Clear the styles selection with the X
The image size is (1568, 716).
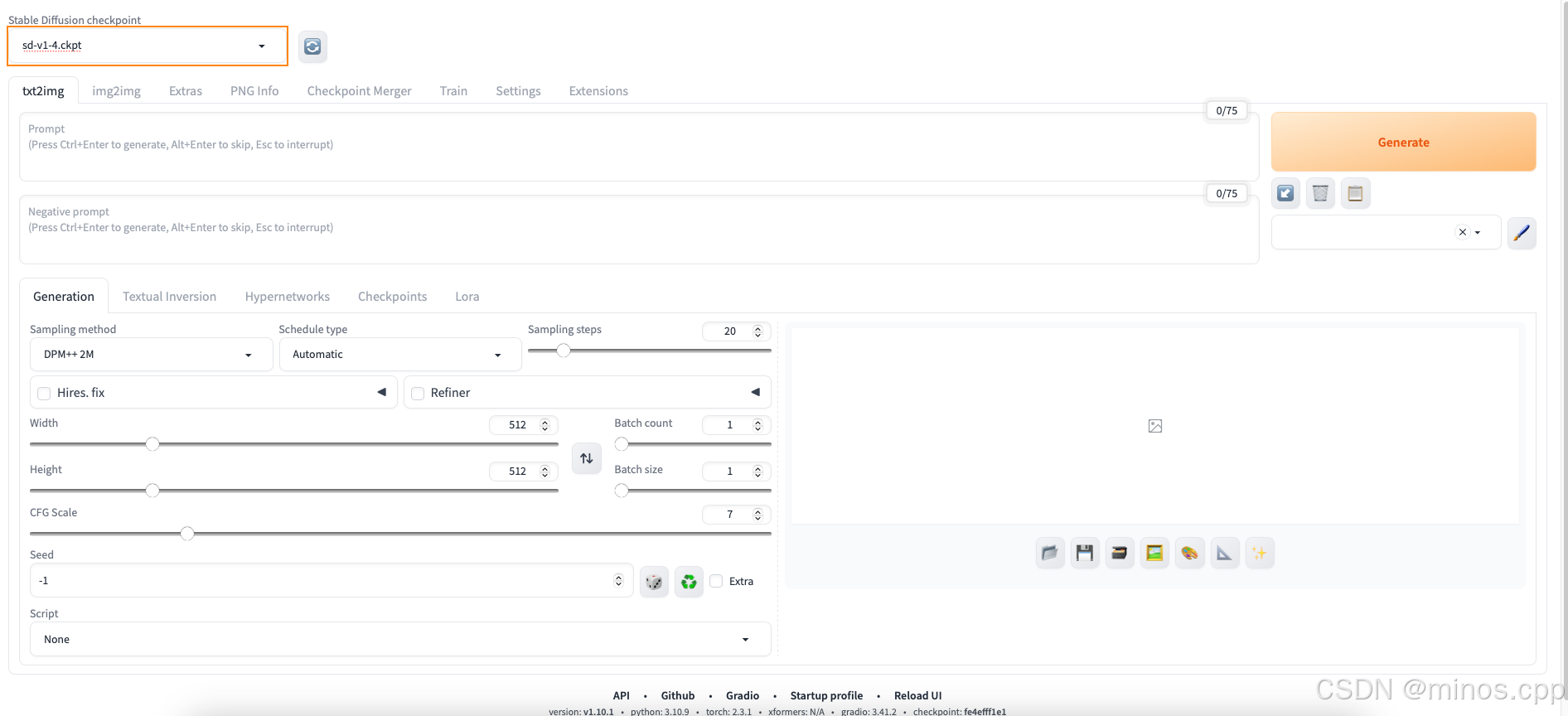[1463, 233]
